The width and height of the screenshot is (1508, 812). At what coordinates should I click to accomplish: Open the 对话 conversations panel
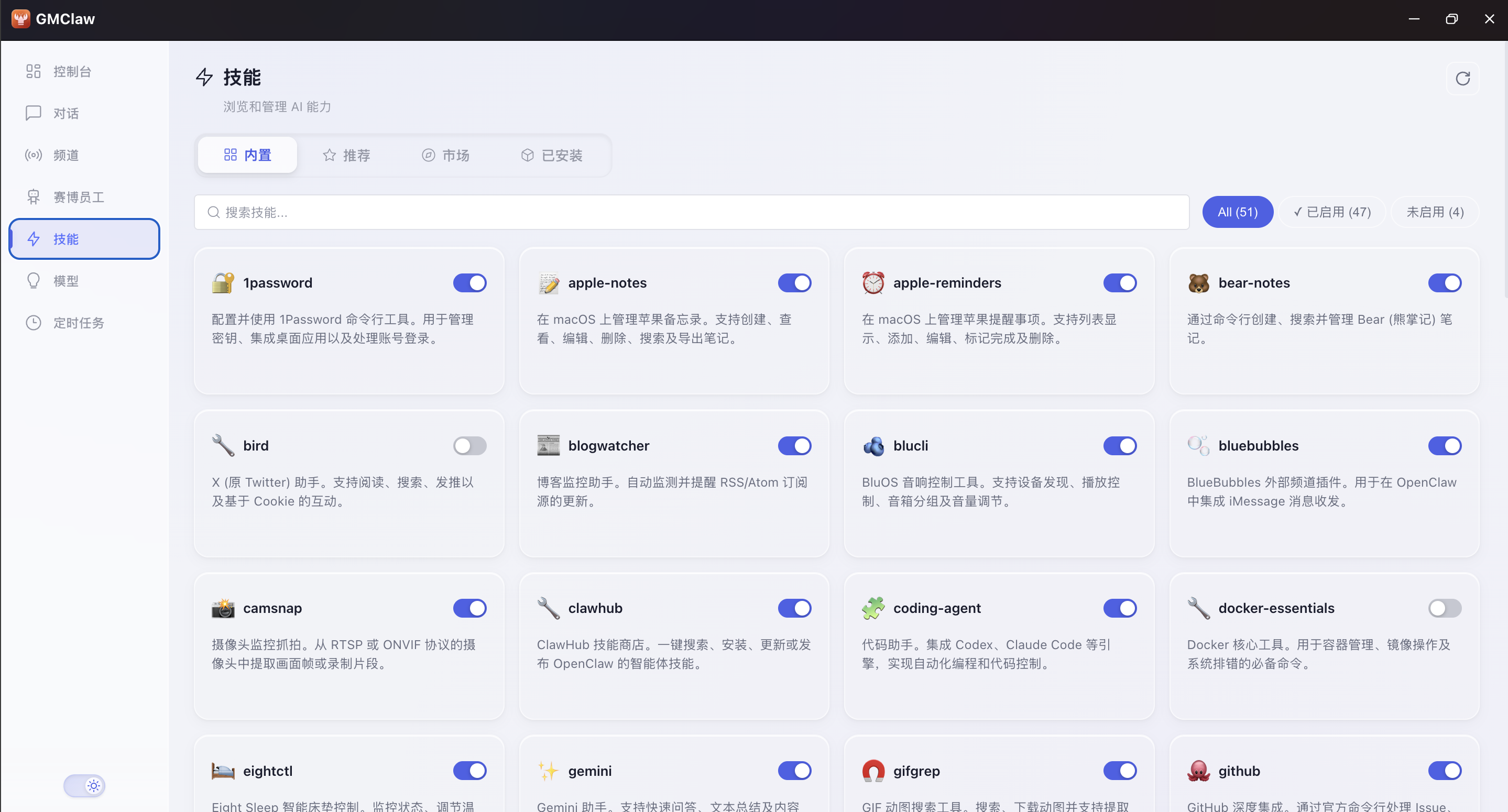point(65,113)
